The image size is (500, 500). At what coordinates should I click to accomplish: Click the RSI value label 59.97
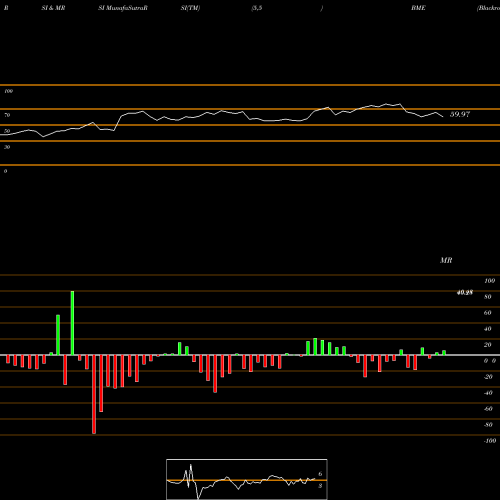coord(460,114)
